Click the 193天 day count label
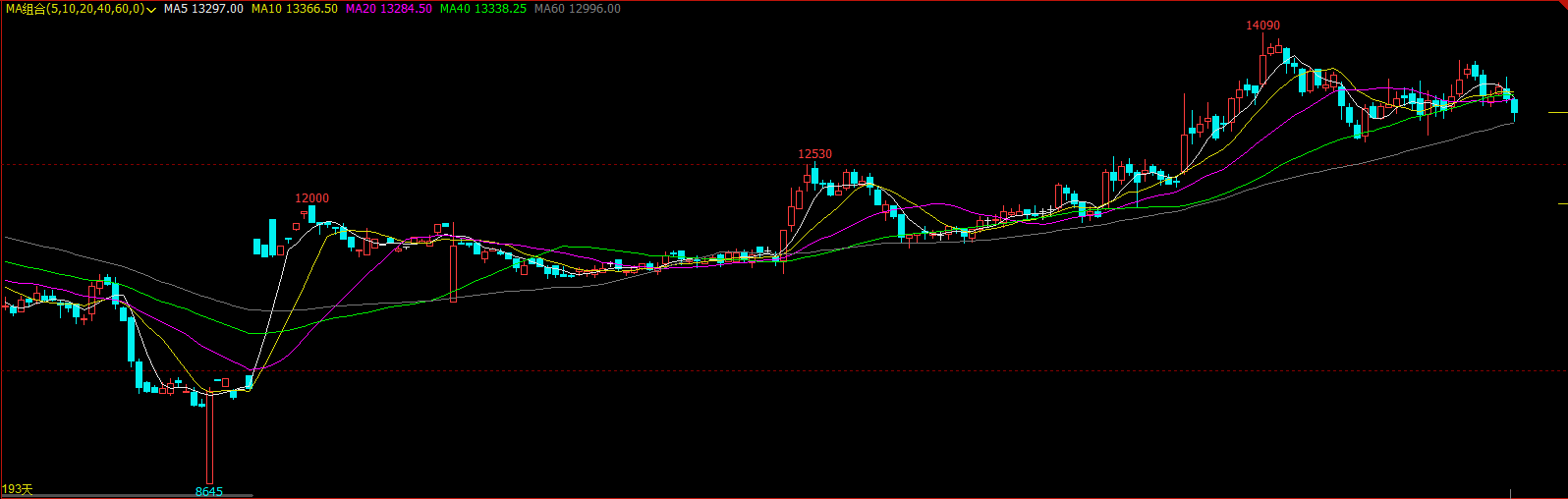Image resolution: width=1568 pixels, height=499 pixels. (17, 489)
